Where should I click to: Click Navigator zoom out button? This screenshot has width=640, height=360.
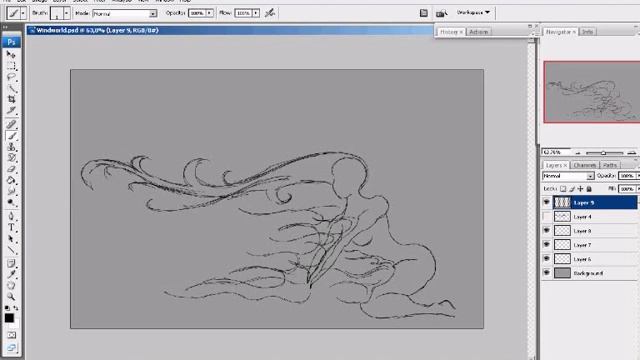point(578,153)
